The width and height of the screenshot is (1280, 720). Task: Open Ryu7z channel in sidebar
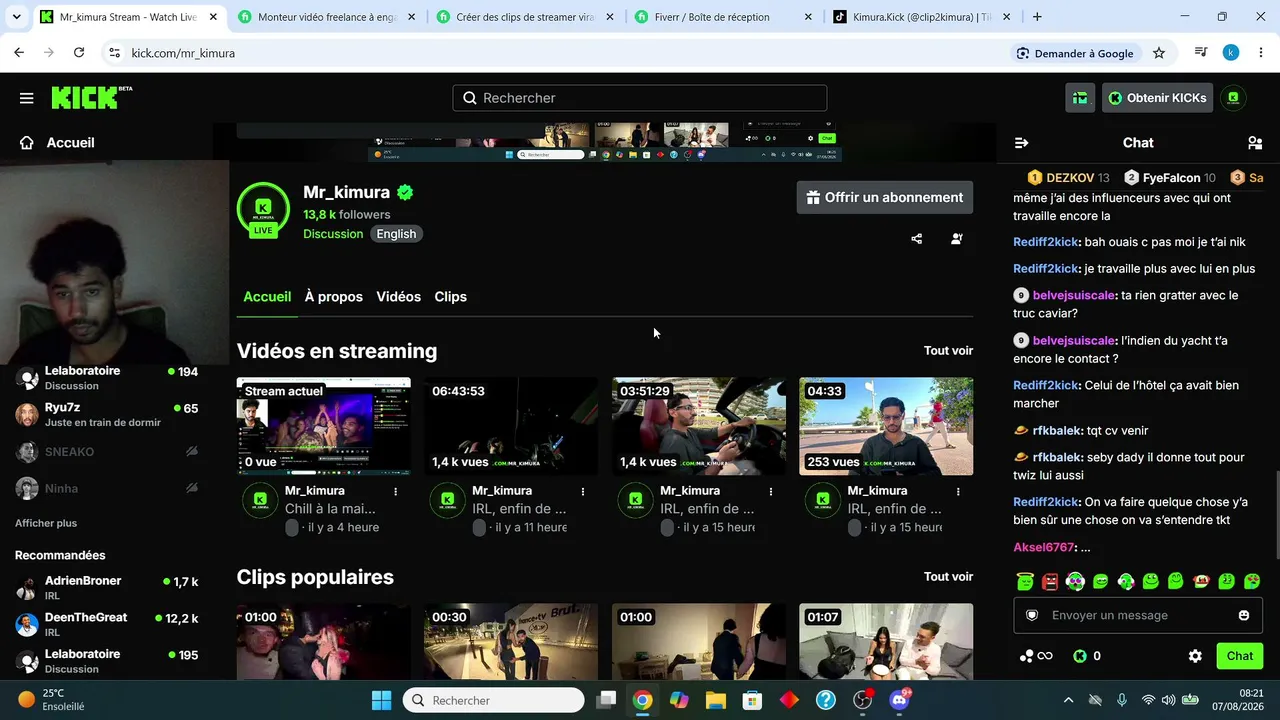[x=108, y=414]
